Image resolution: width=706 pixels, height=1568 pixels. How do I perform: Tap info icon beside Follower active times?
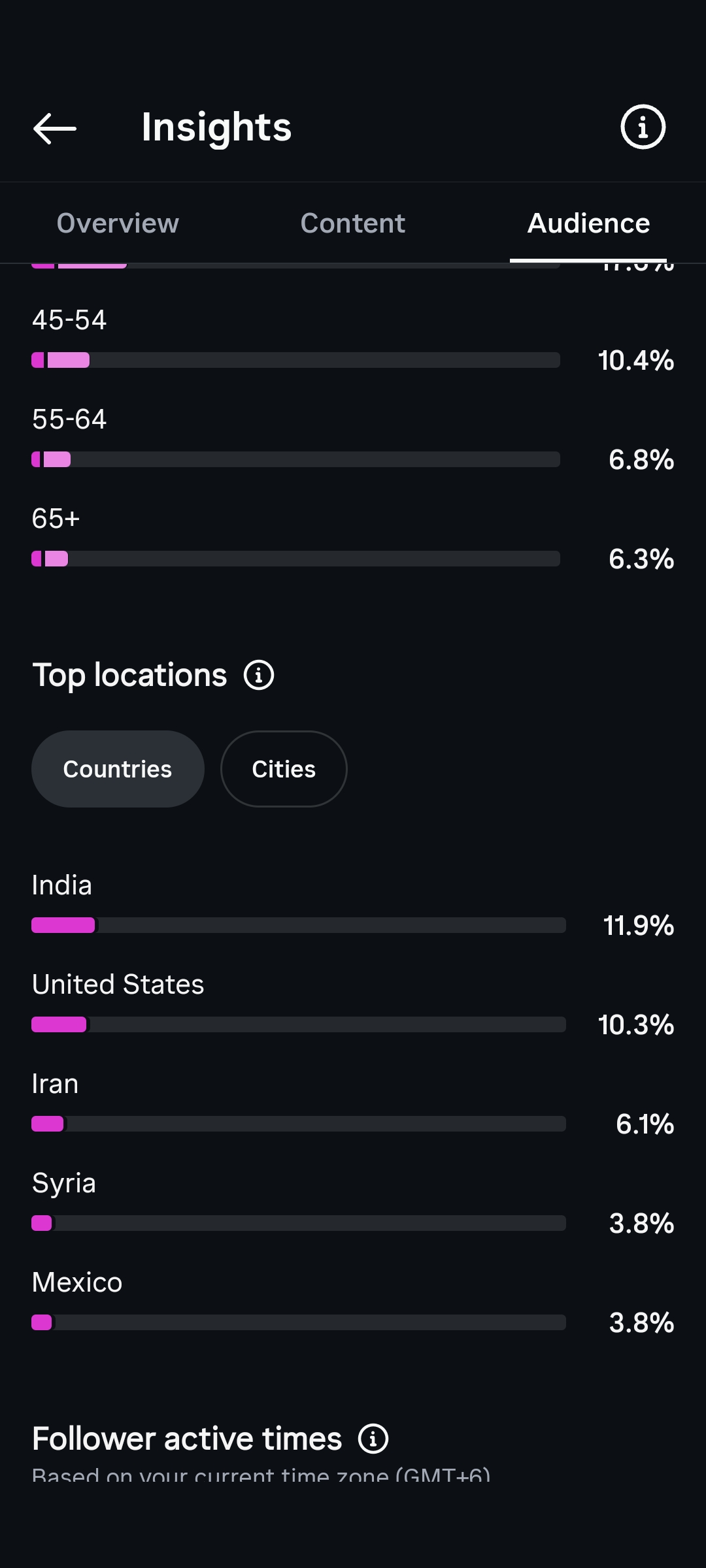pyautogui.click(x=373, y=1439)
